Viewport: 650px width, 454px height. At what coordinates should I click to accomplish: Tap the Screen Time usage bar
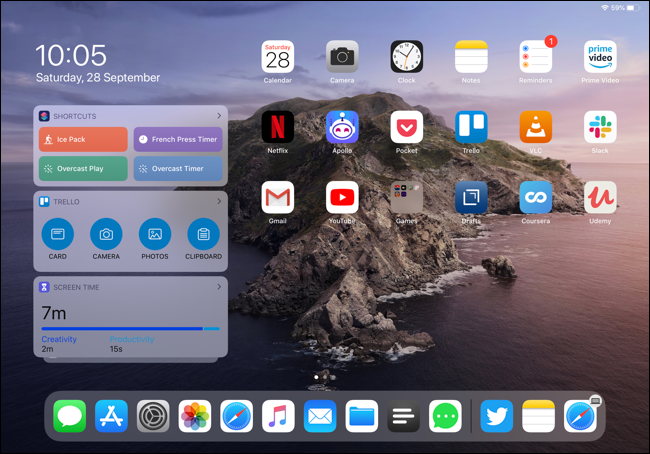coord(131,329)
